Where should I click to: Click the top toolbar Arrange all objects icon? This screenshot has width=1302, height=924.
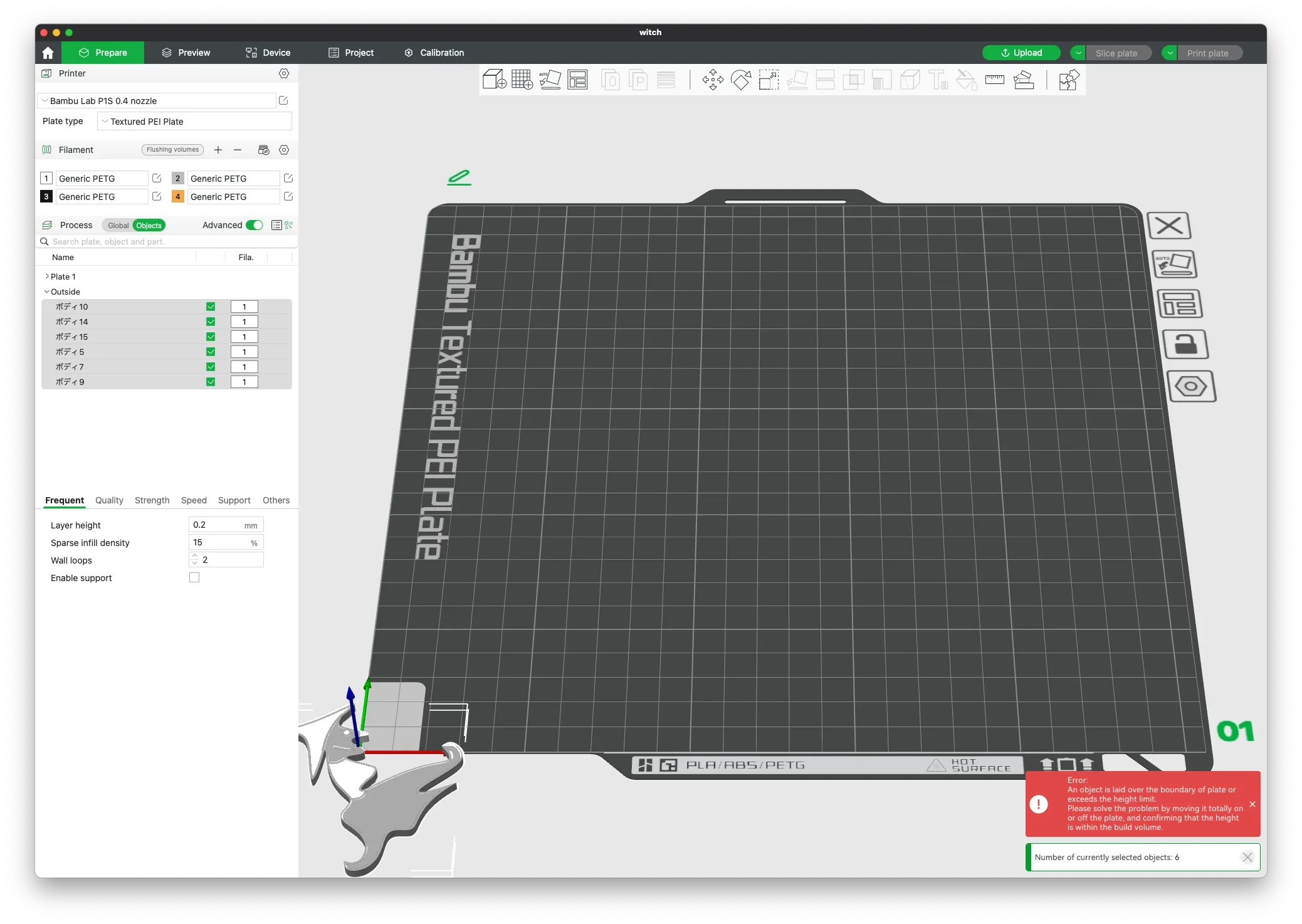point(577,80)
